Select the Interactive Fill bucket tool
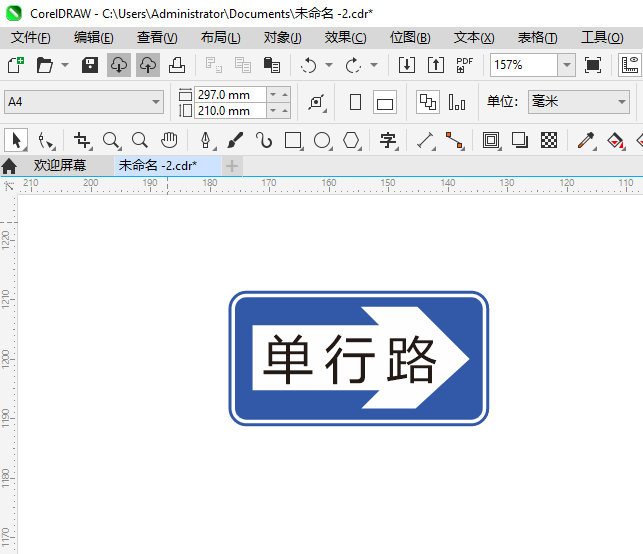This screenshot has height=554, width=643. [616, 141]
